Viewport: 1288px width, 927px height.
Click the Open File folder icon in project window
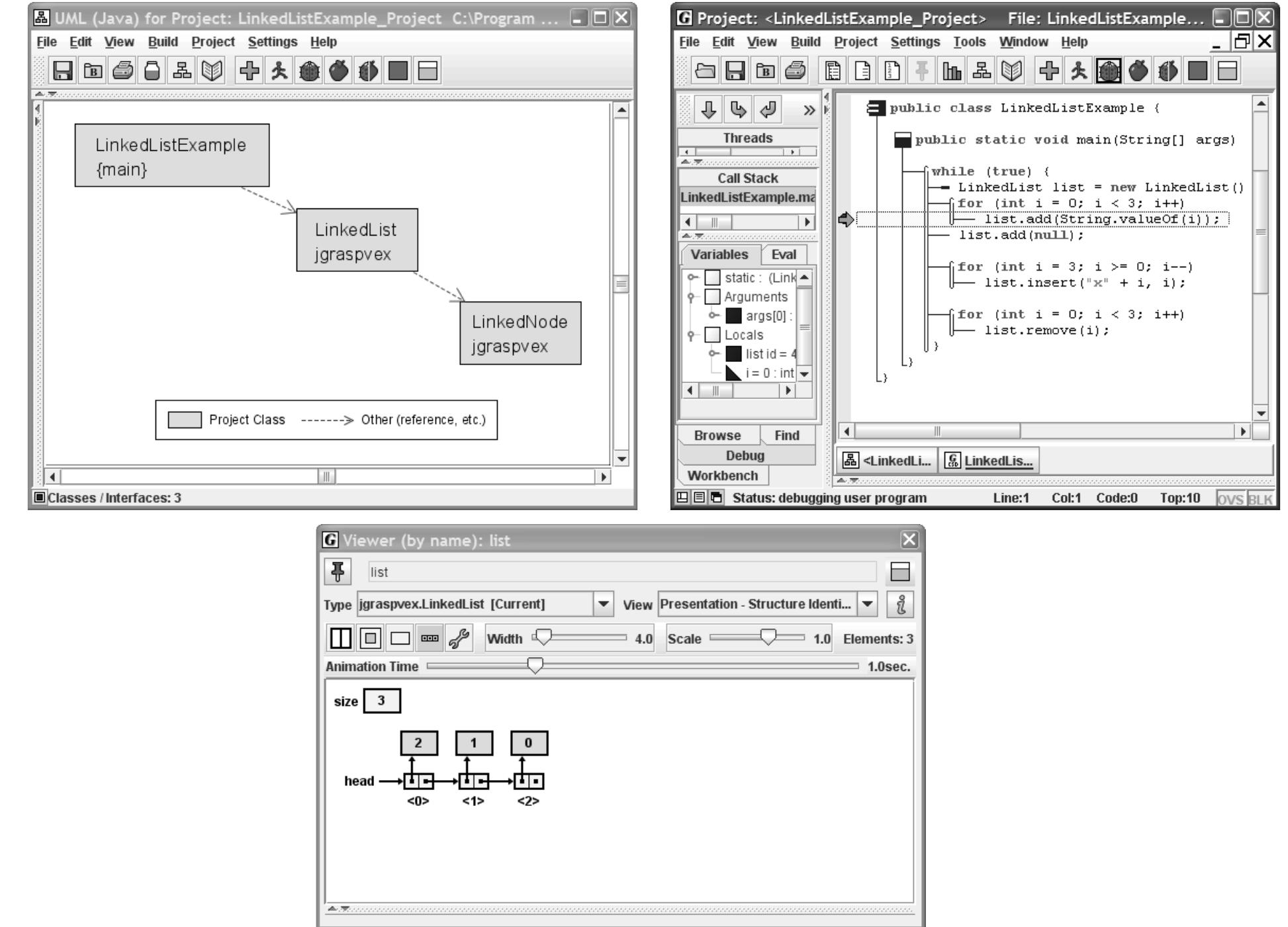click(x=706, y=71)
